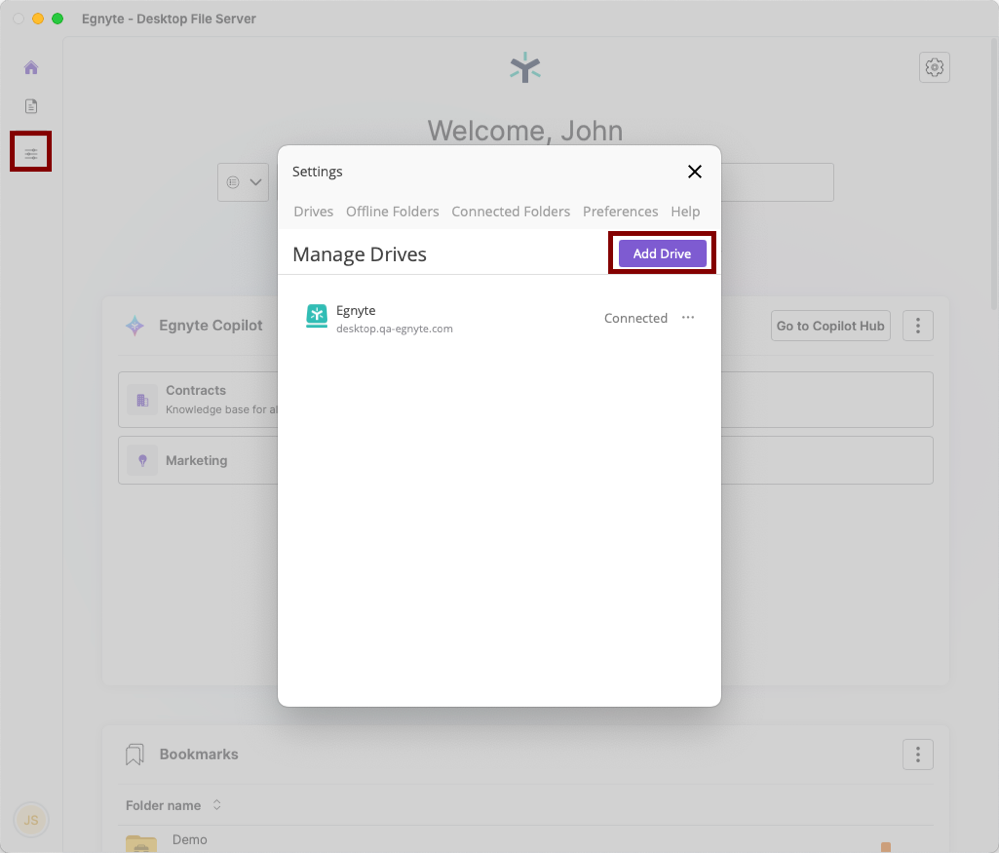Image resolution: width=999 pixels, height=853 pixels.
Task: Click the vertical scrollbar on the right
Action: tap(995, 173)
